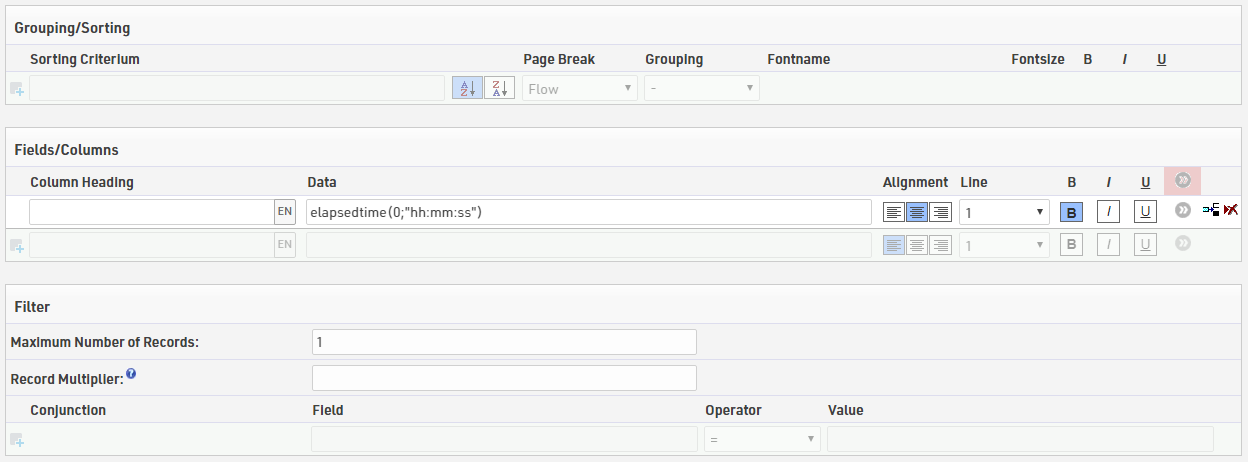The width and height of the screenshot is (1248, 462).
Task: Set left alignment for the elapsedtime column
Action: tap(894, 212)
